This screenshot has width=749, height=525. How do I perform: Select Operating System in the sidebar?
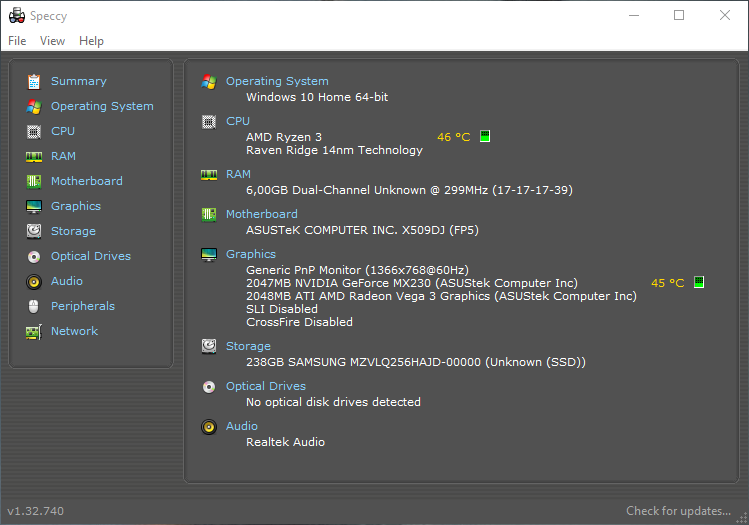(102, 106)
